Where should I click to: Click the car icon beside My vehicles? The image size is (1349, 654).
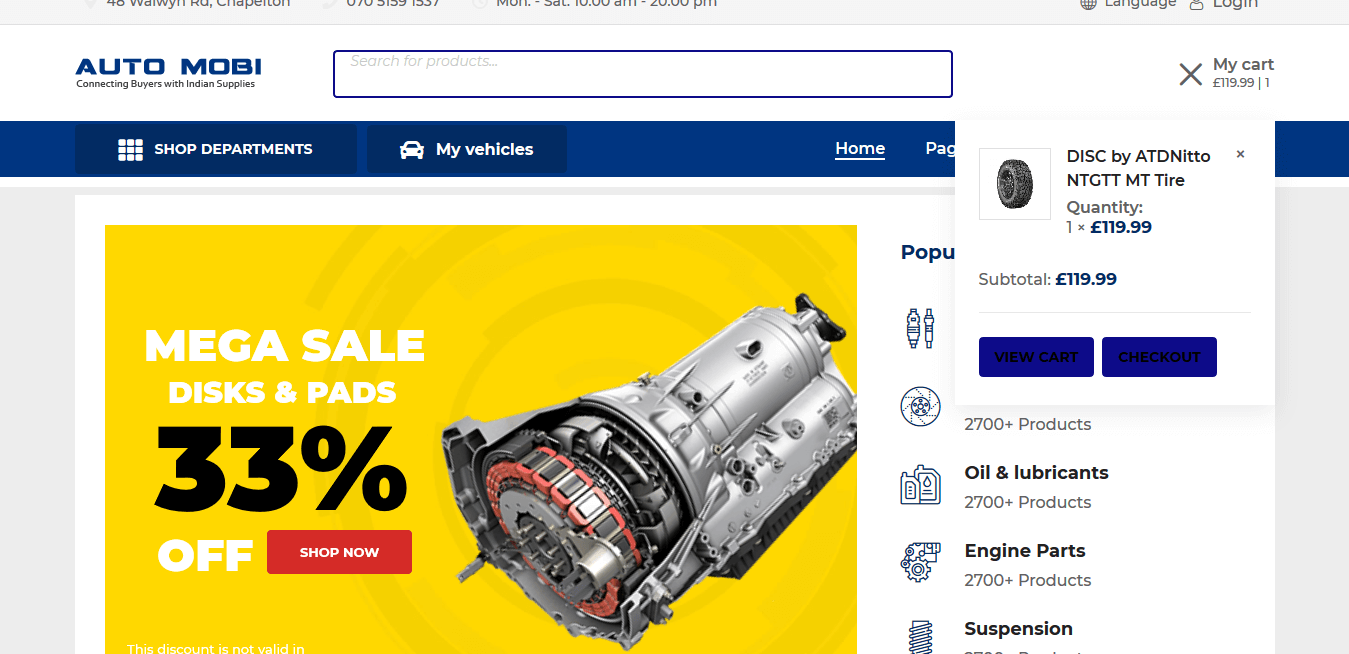tap(411, 149)
